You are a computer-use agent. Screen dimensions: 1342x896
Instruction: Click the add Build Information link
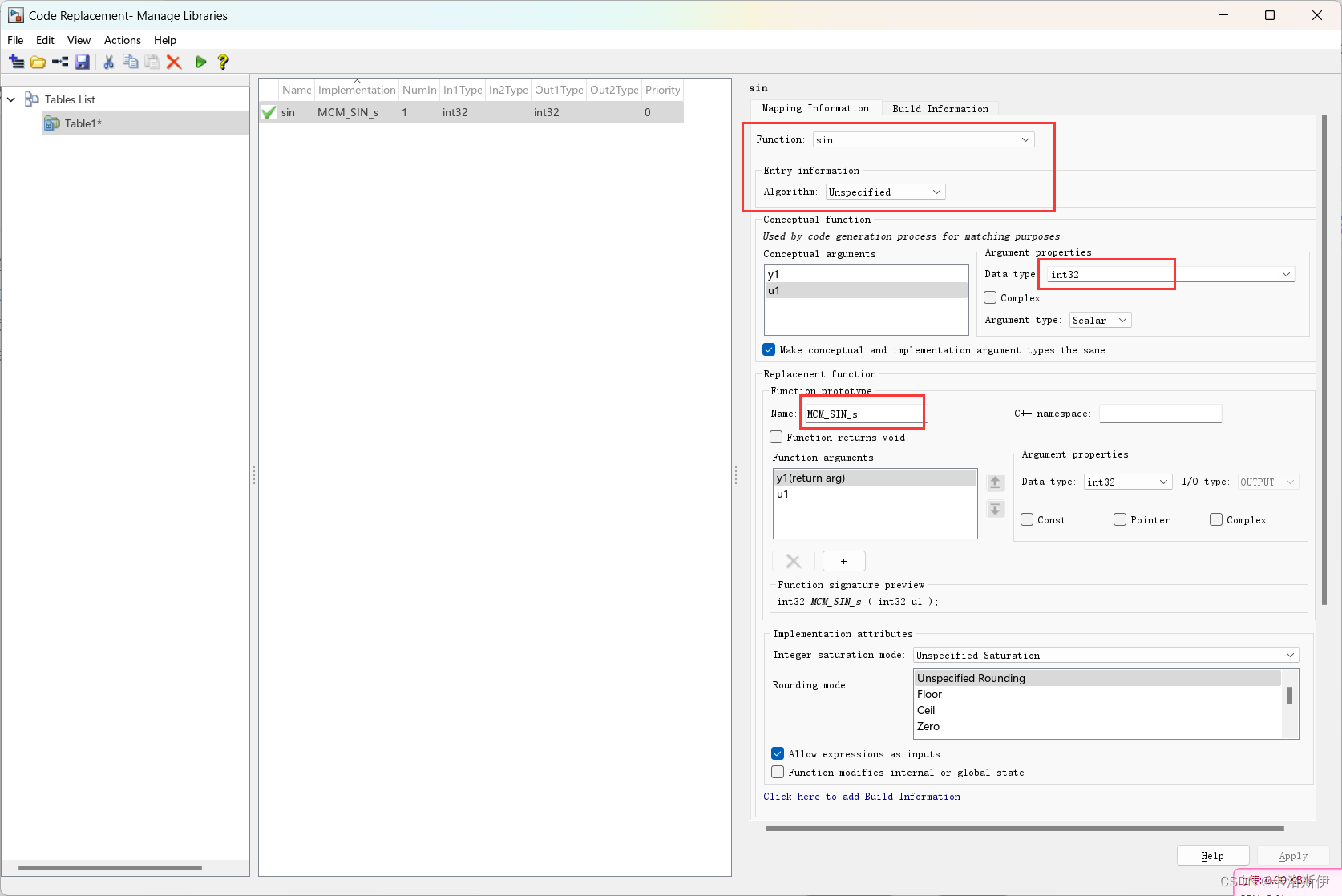(862, 797)
